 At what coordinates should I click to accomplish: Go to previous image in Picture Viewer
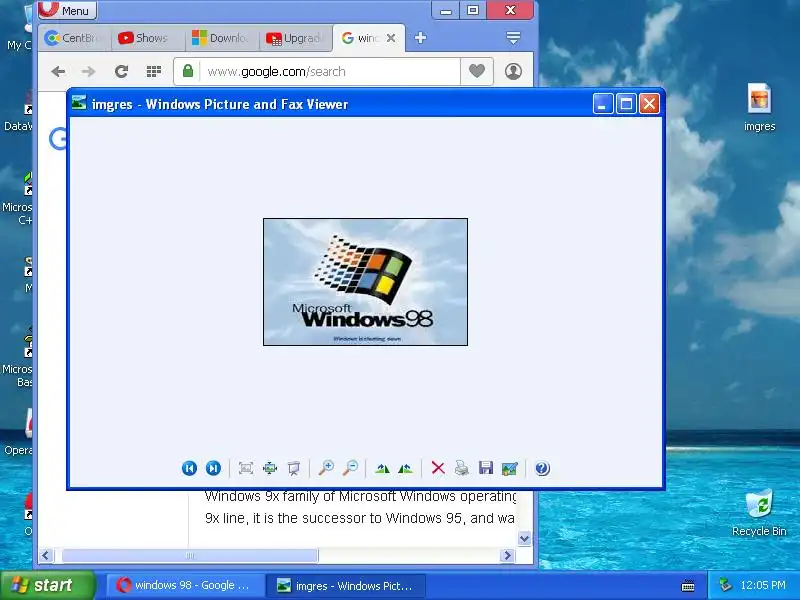(189, 468)
